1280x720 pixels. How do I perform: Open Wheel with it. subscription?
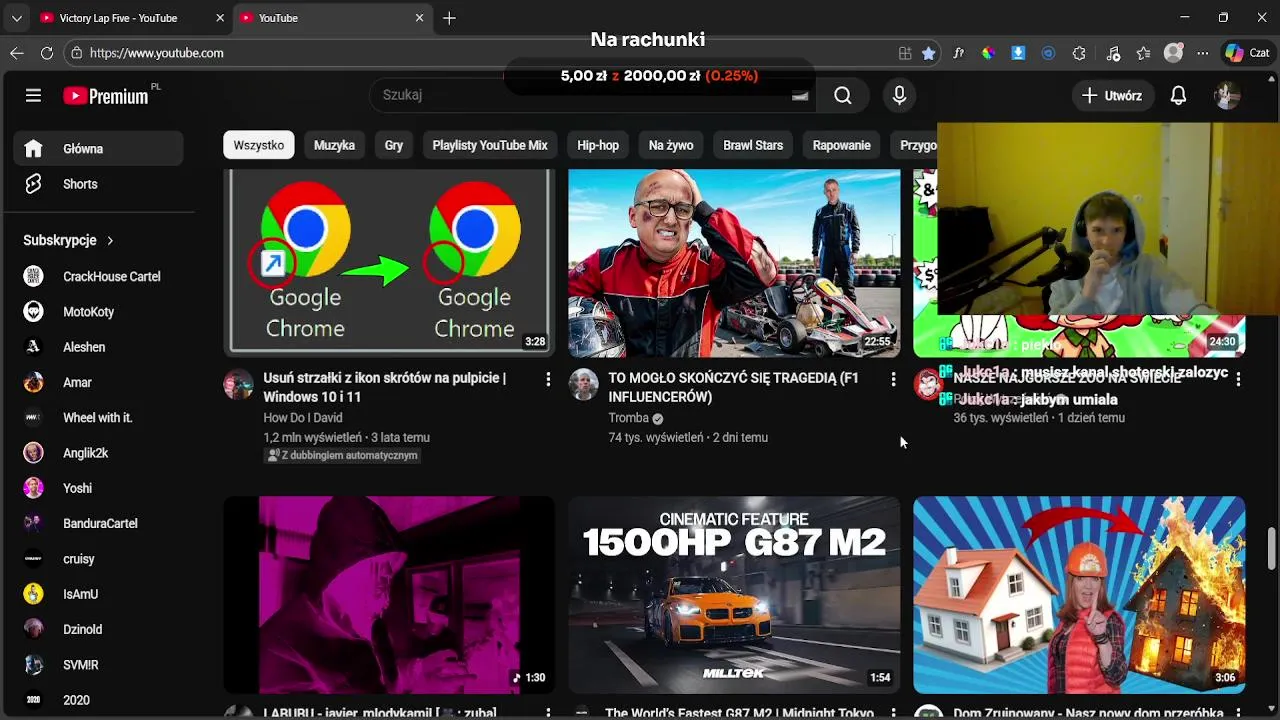(98, 417)
